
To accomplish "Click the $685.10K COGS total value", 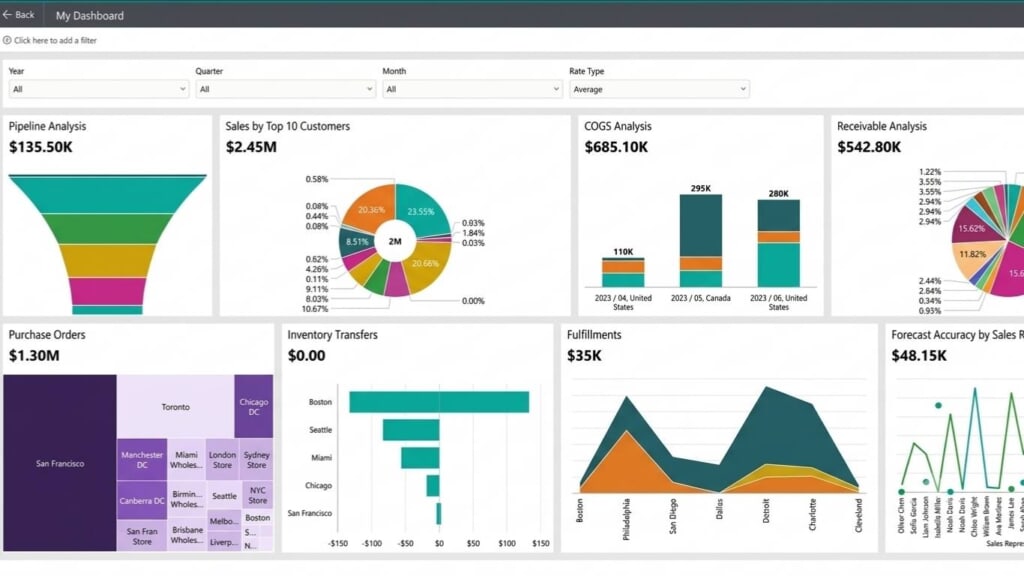I will pyautogui.click(x=616, y=147).
